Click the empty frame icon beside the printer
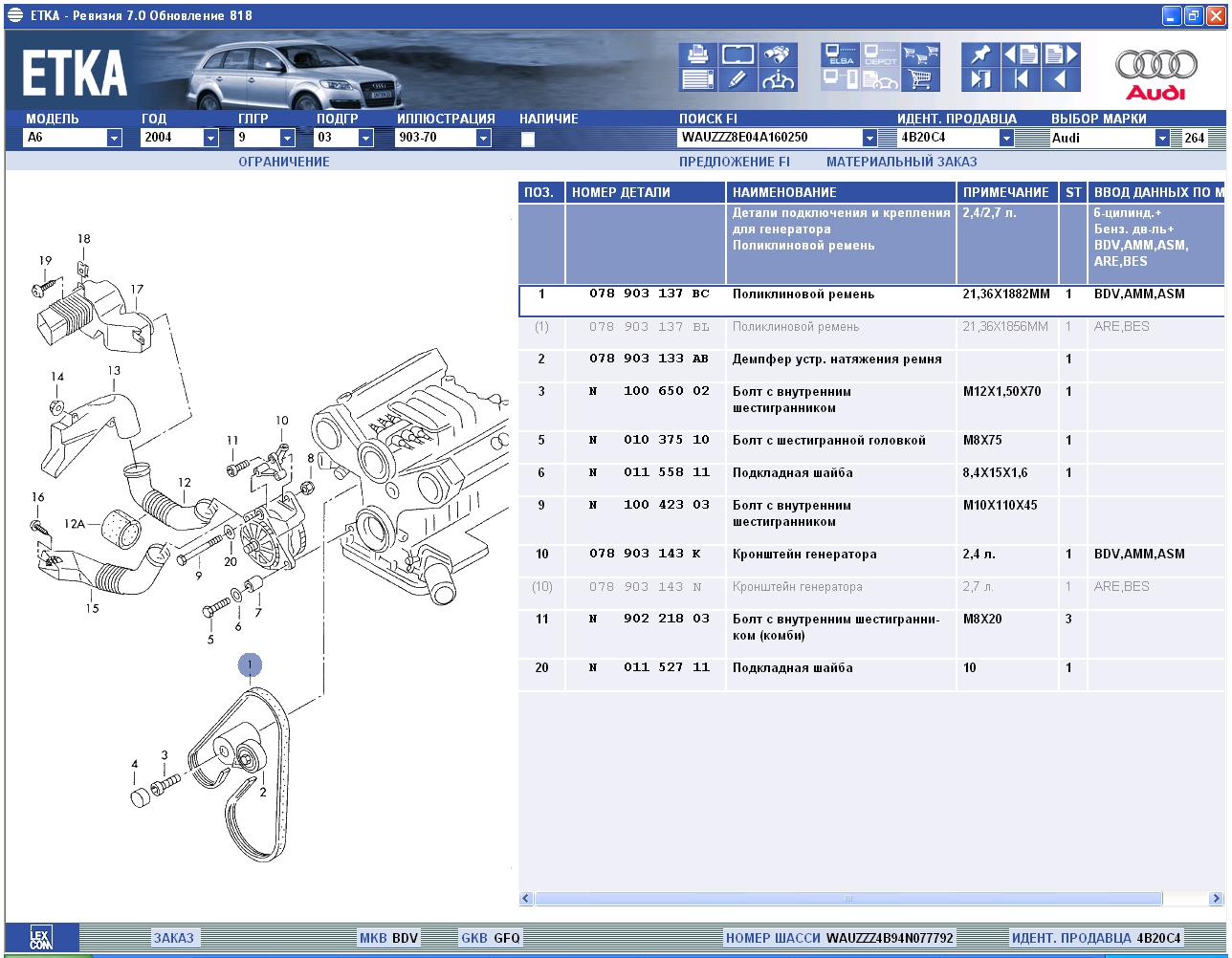The width and height of the screenshot is (1232, 958). coord(737,54)
